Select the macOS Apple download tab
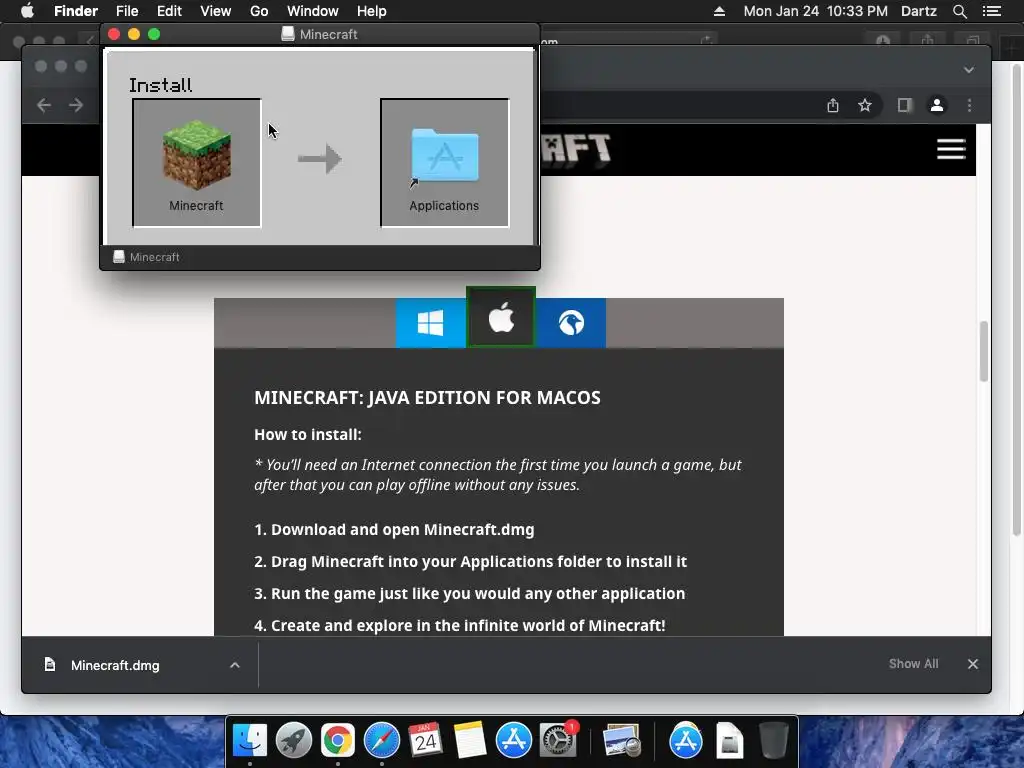1024x768 pixels. (501, 317)
